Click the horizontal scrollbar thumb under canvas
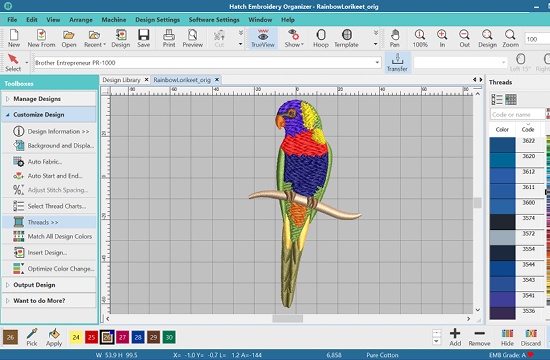This screenshot has height=360, width=550. tap(288, 319)
